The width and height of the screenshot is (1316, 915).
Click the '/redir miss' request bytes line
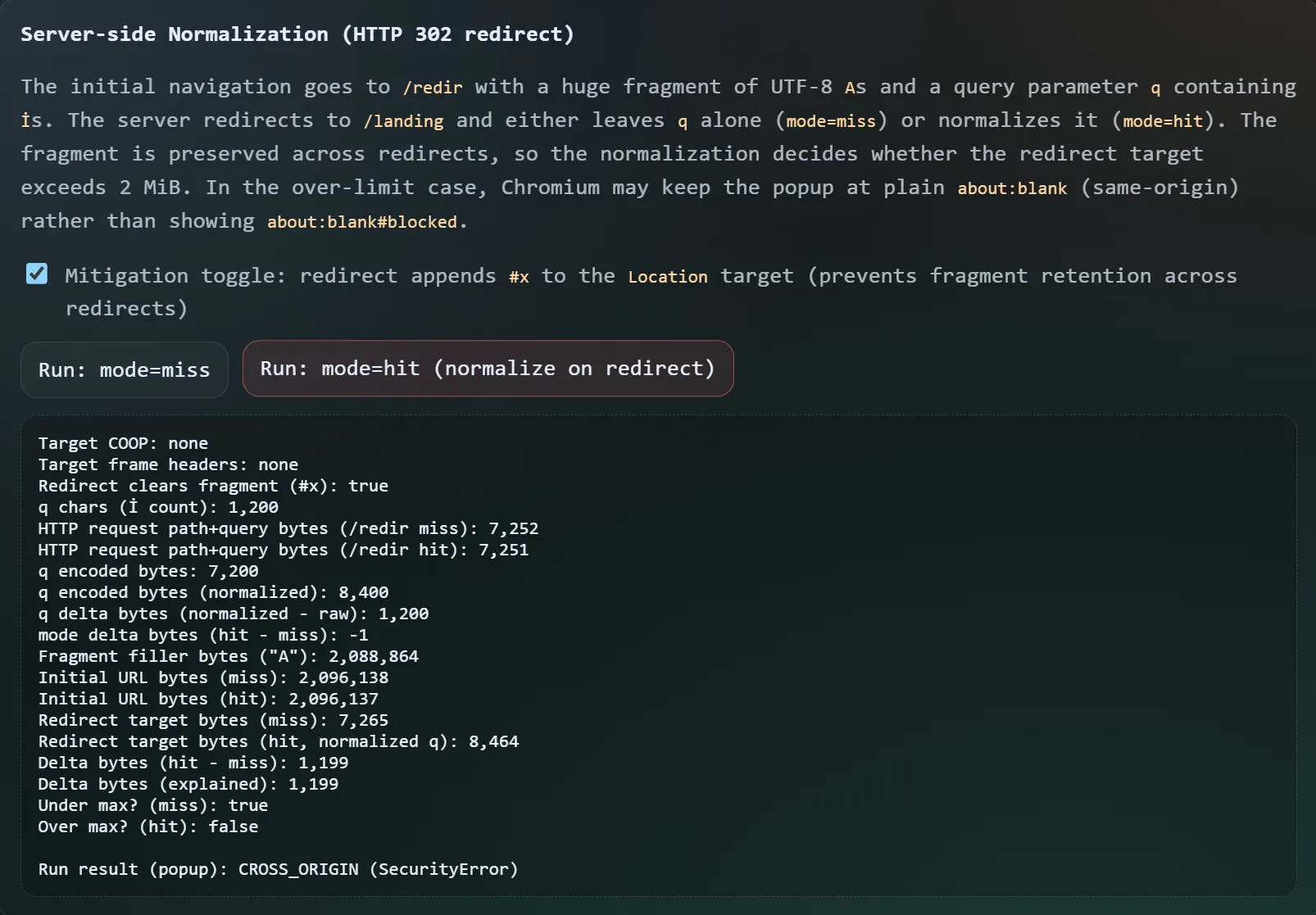(x=288, y=528)
